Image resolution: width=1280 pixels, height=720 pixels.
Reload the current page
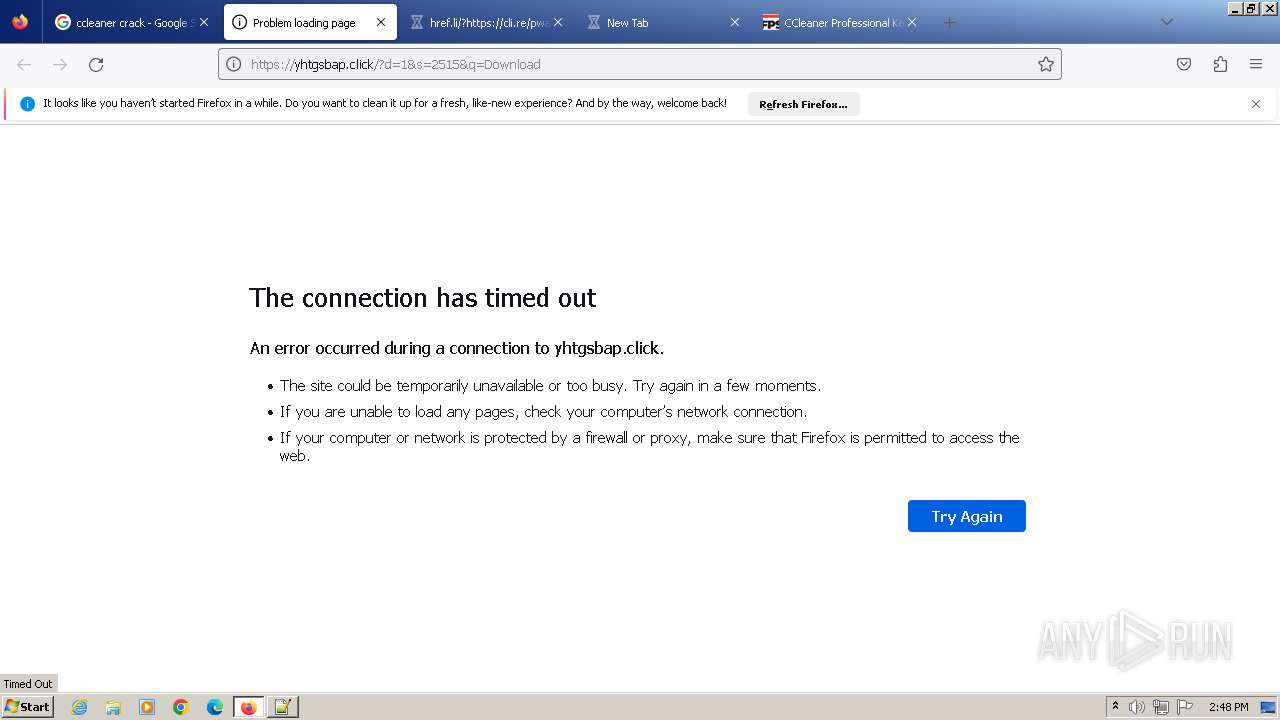click(96, 64)
